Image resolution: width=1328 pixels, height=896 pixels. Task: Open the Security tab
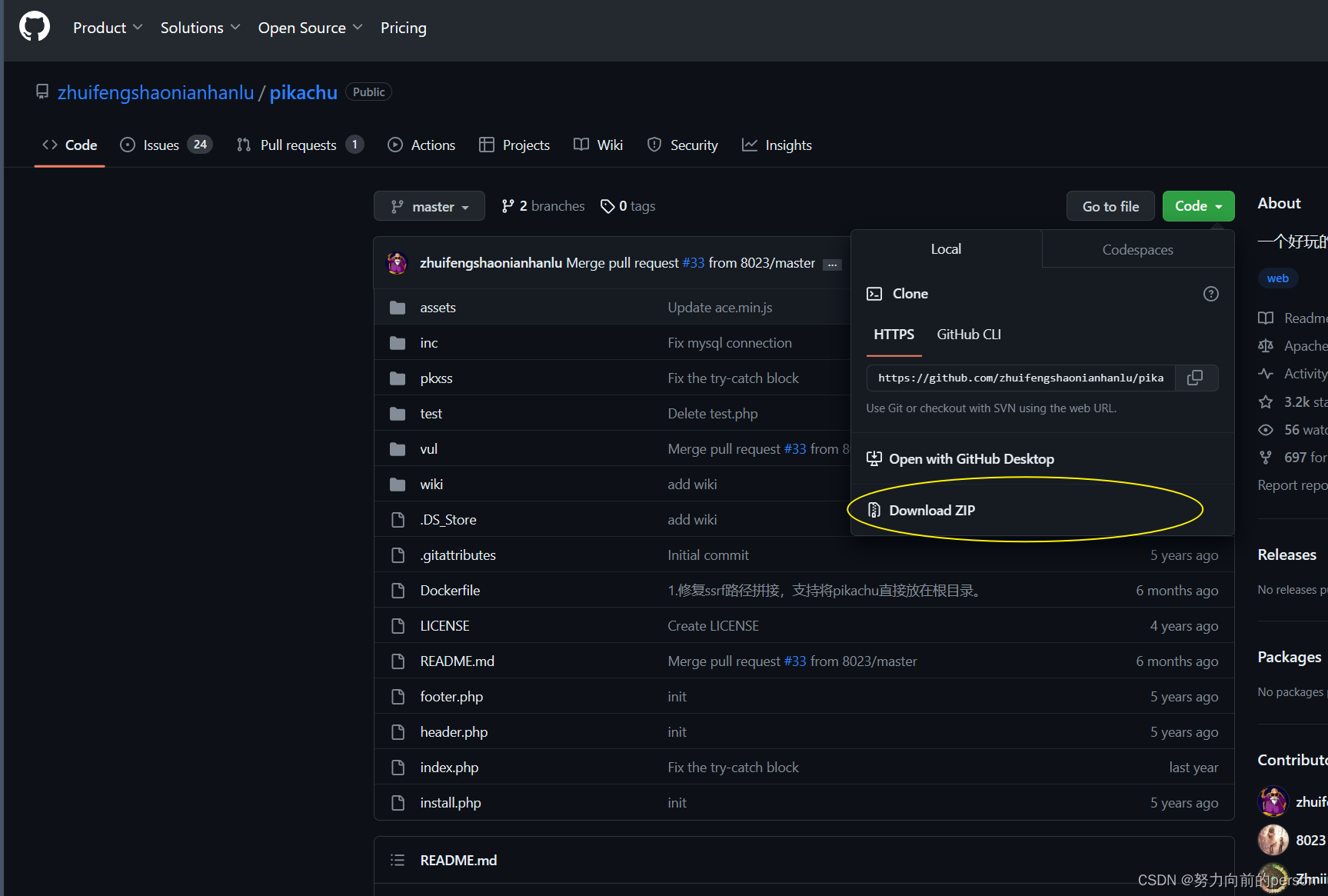tap(683, 145)
